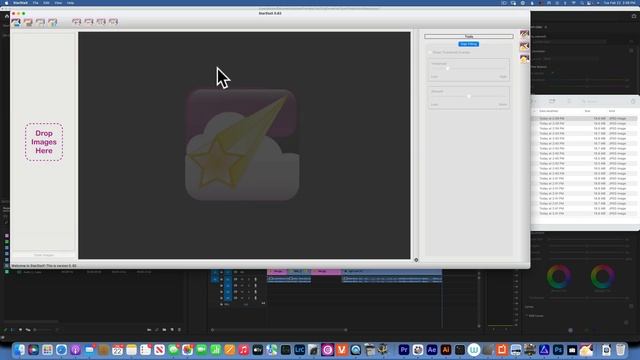Open the StarStaX application menu
This screenshot has width=640, height=360.
click(x=20, y=3)
